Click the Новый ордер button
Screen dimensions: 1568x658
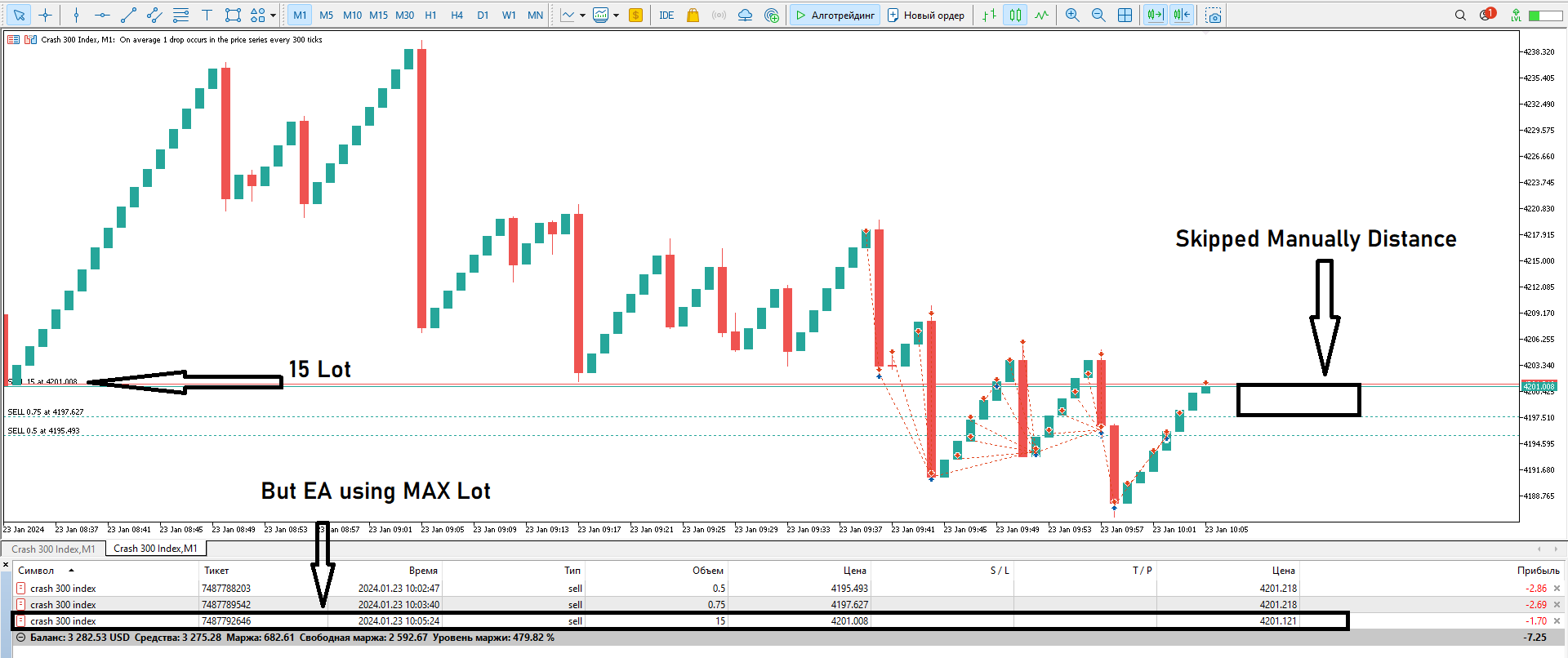pos(927,15)
